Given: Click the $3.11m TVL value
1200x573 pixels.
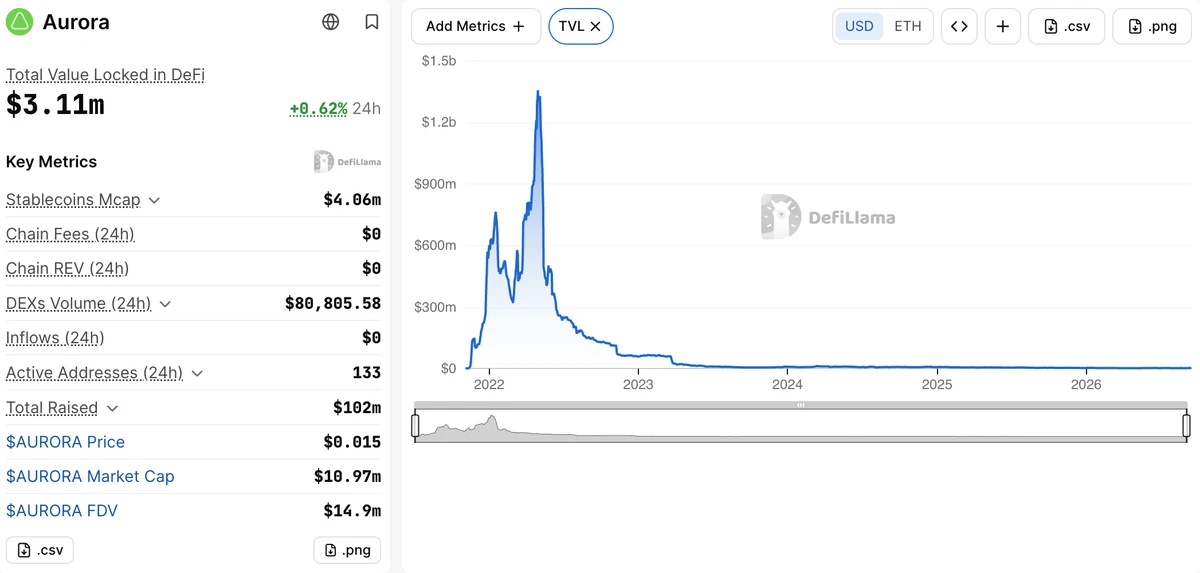Looking at the screenshot, I should point(55,104).
